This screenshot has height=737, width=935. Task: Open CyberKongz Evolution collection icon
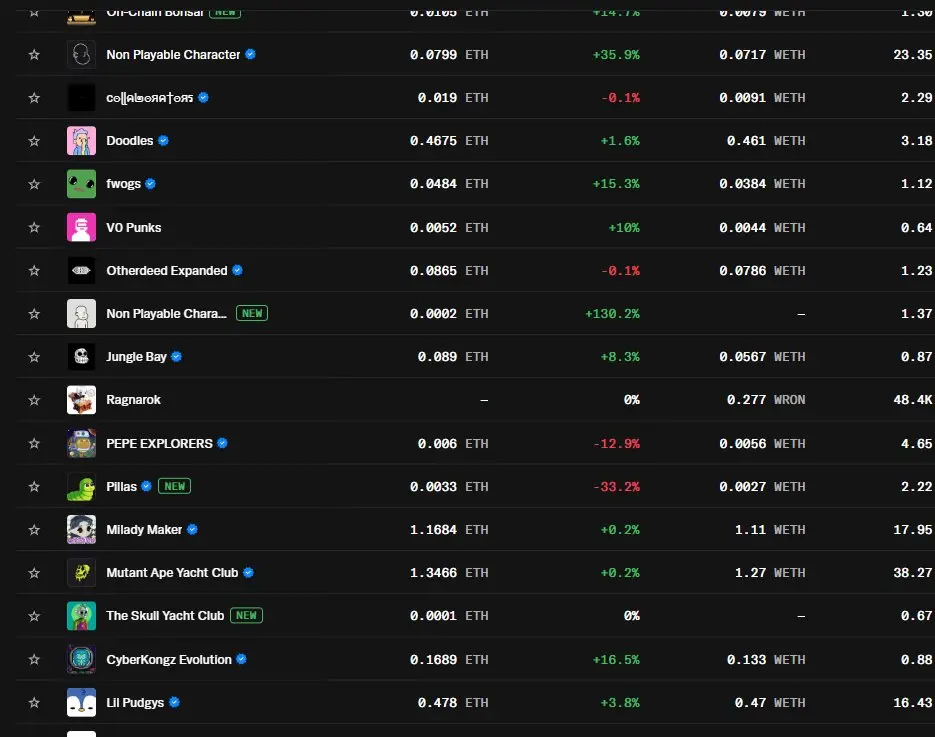click(81, 659)
